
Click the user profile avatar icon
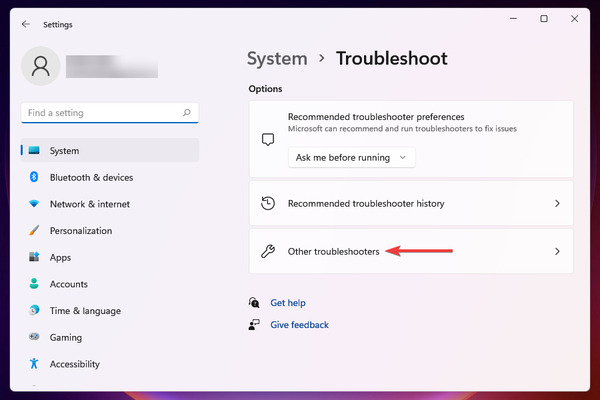click(x=41, y=66)
